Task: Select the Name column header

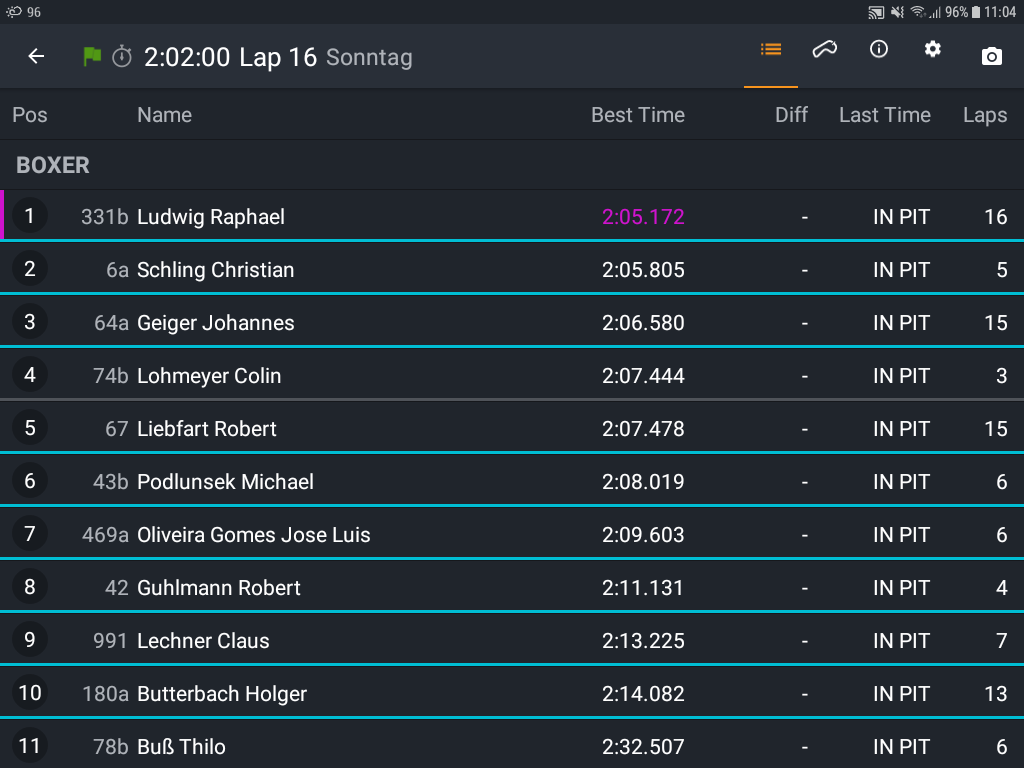Action: click(x=165, y=115)
